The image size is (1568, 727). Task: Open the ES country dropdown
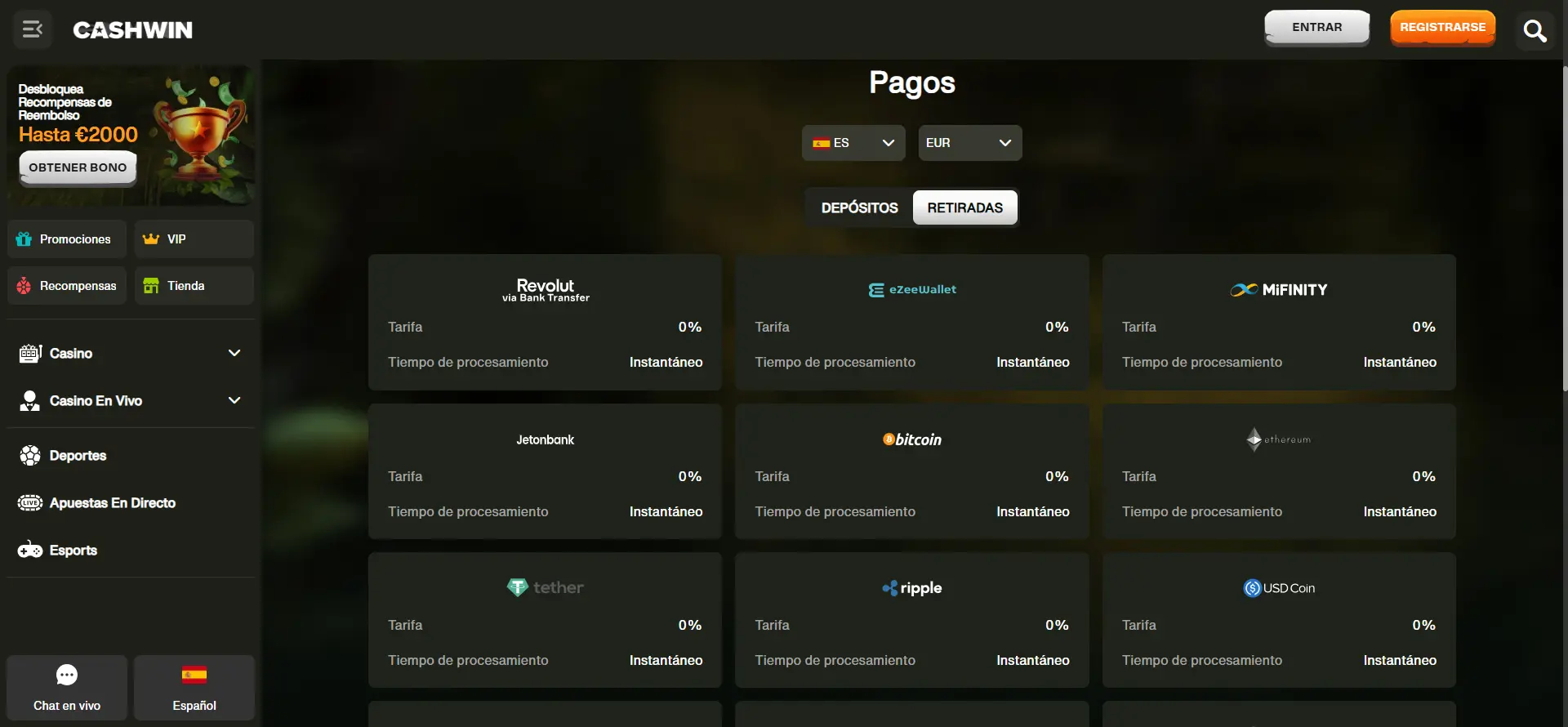[x=853, y=143]
